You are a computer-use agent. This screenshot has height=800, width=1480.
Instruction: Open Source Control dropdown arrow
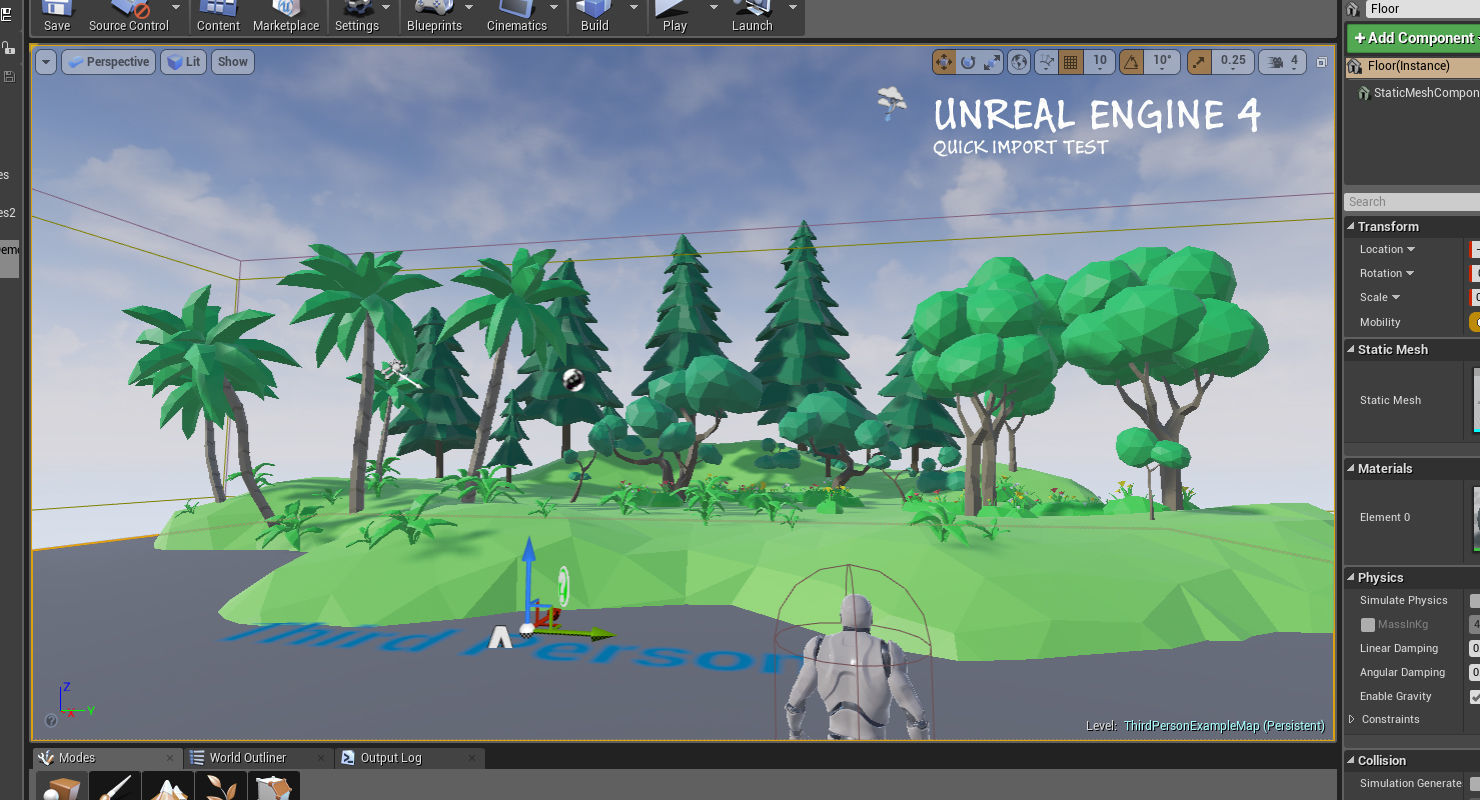177,6
